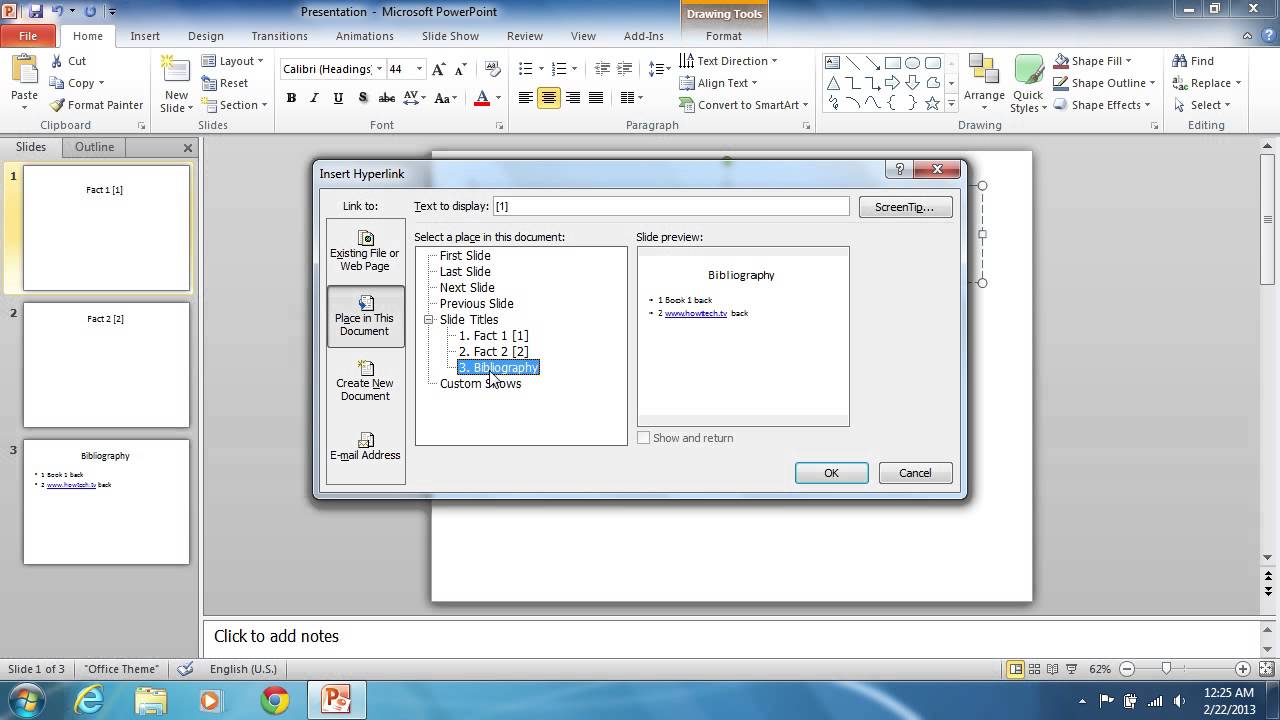The image size is (1280, 720).
Task: Select Bibliography slide thumbnail in Slides pane
Action: (x=106, y=502)
